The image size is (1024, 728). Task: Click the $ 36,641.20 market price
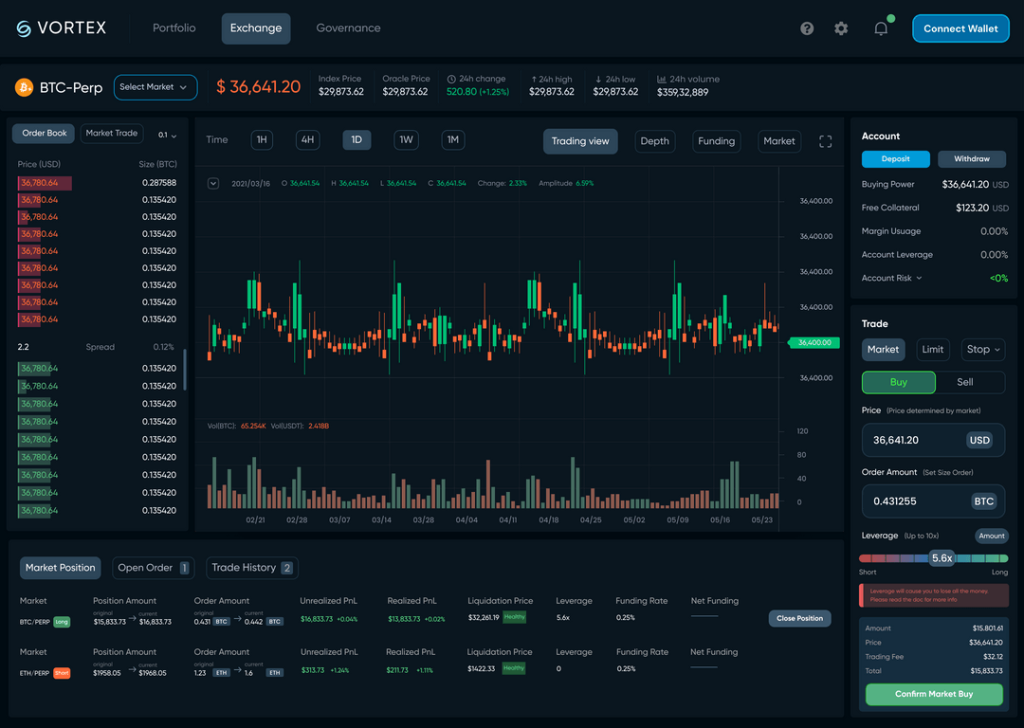259,87
